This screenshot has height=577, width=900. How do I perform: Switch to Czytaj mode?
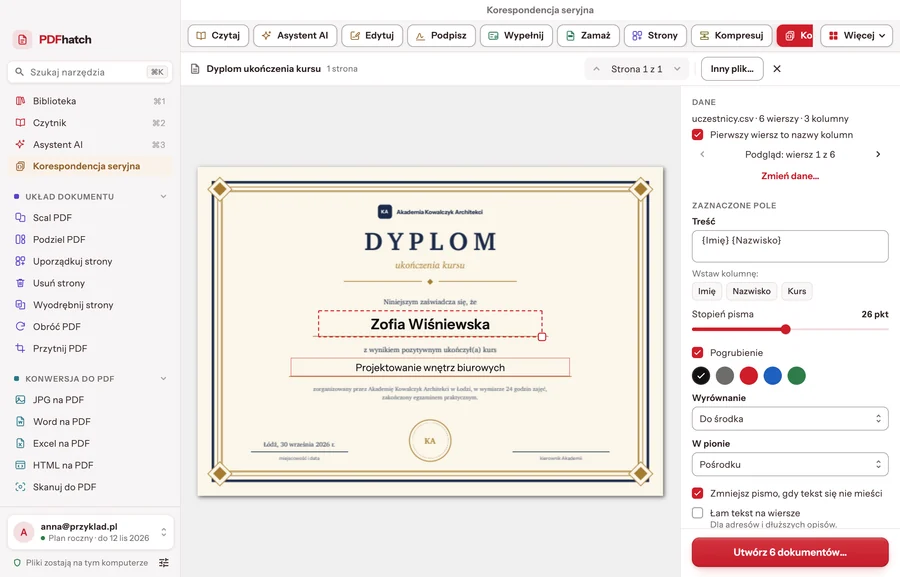pyautogui.click(x=218, y=36)
